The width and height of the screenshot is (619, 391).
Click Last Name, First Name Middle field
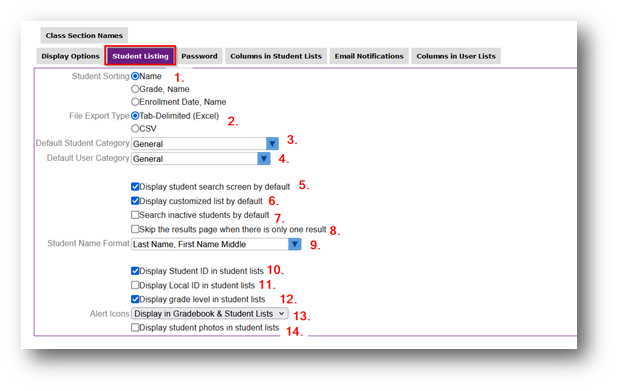[x=210, y=244]
